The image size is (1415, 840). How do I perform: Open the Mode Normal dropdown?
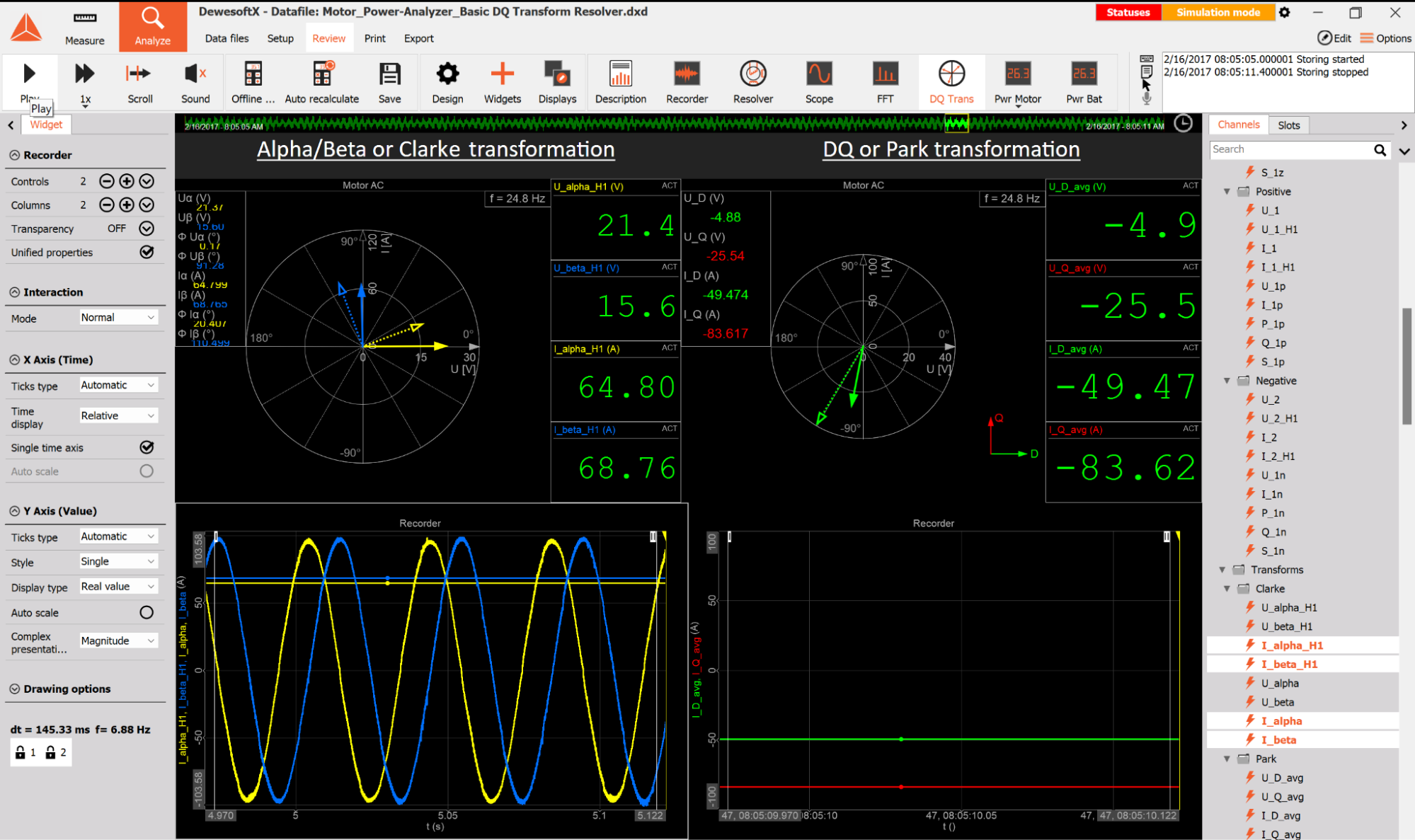tap(118, 318)
